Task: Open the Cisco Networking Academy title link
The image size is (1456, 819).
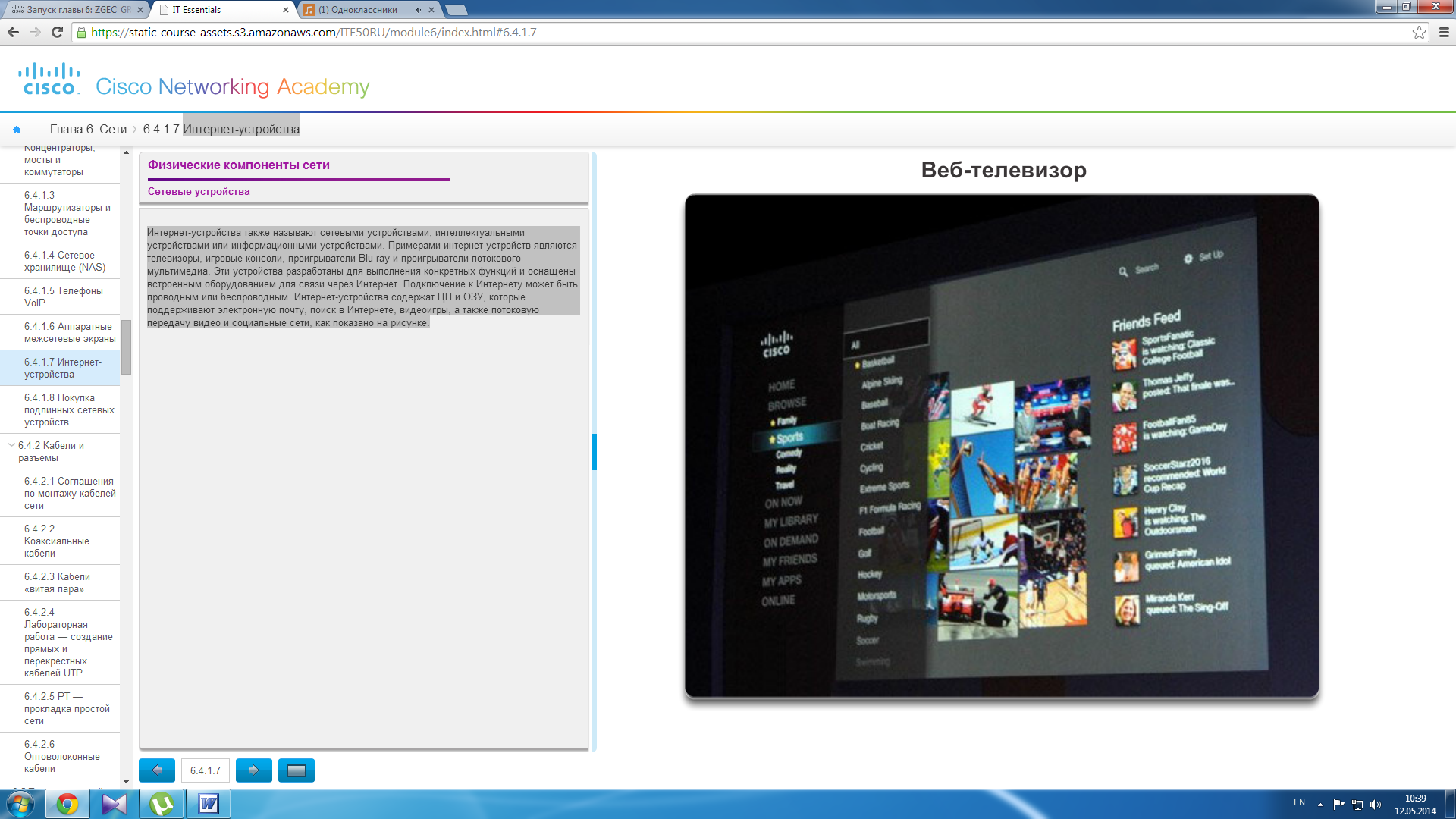Action: pos(233,86)
